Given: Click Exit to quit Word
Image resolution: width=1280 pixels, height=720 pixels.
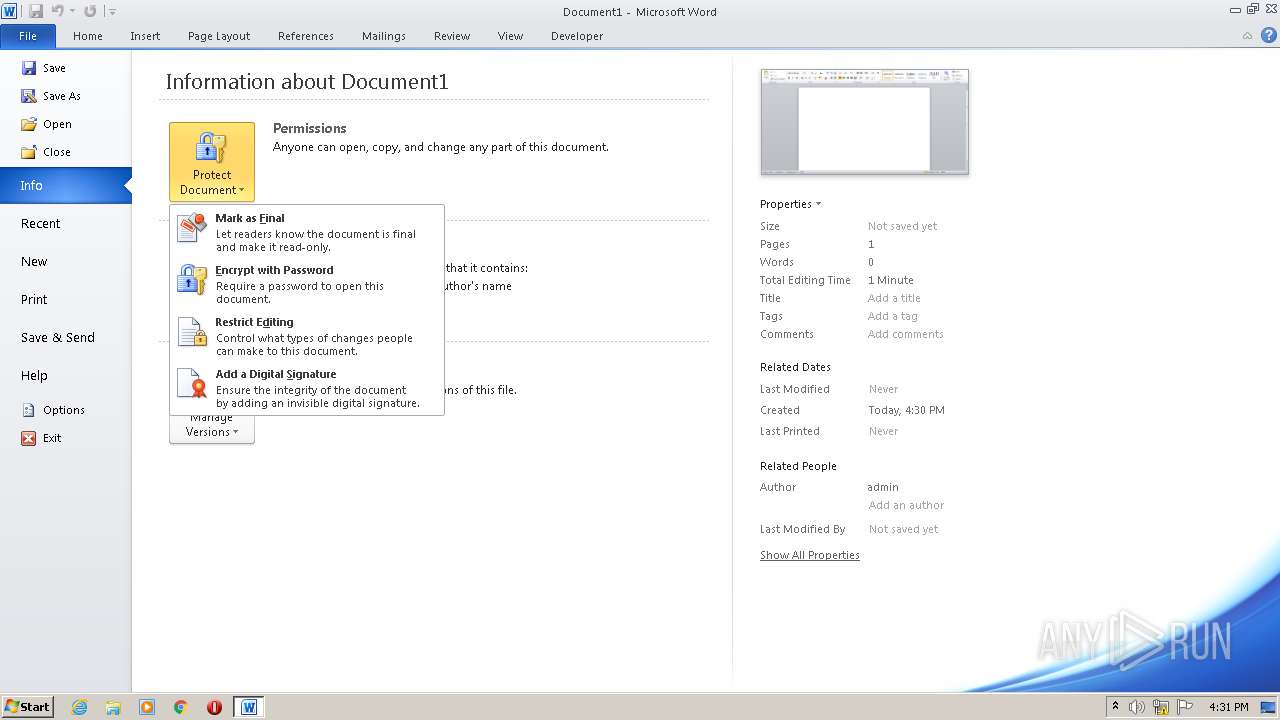Looking at the screenshot, I should [41, 438].
